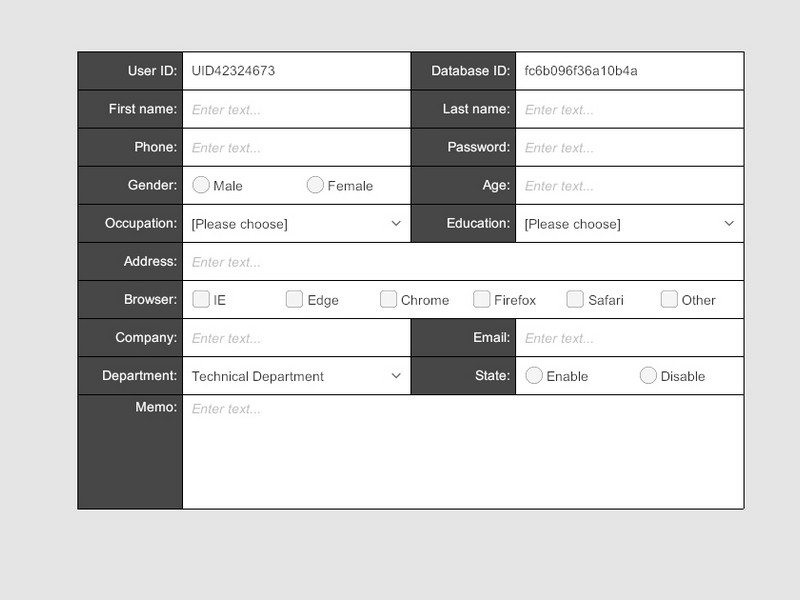
Task: Select the Age input field
Action: [630, 186]
